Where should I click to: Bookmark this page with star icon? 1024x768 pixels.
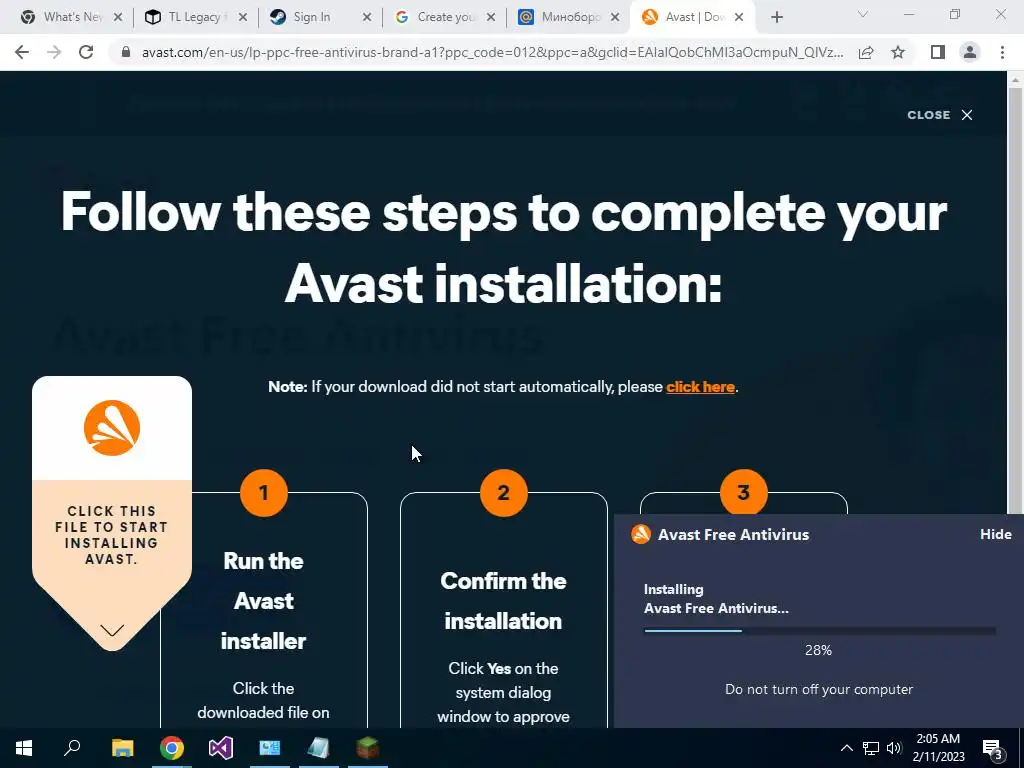coord(898,52)
